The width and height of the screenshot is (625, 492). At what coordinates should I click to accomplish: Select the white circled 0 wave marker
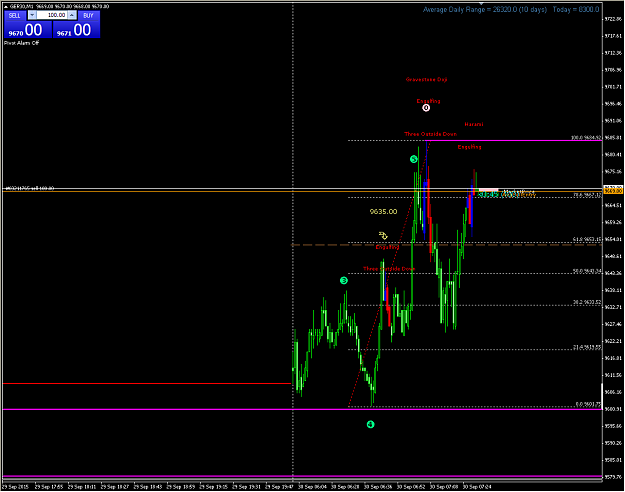pos(426,108)
